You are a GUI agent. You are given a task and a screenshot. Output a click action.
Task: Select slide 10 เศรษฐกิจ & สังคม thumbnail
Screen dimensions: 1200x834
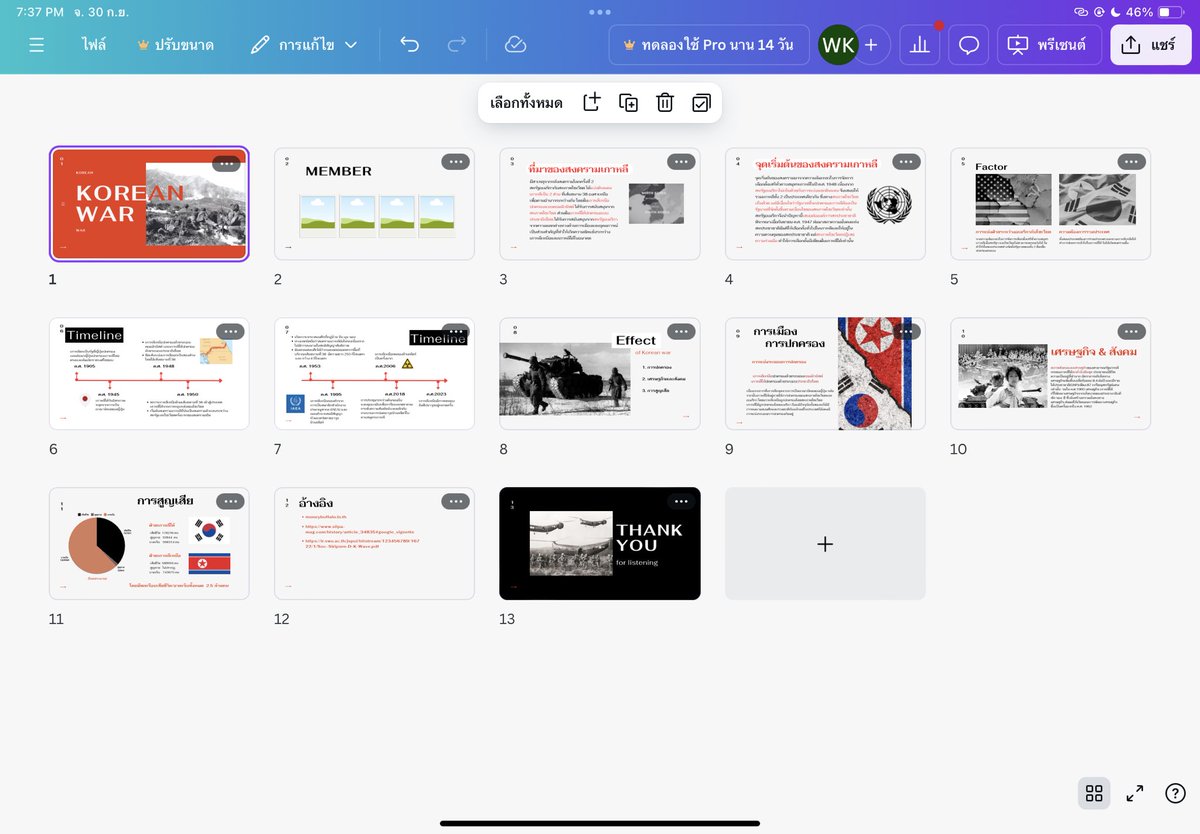click(x=1050, y=374)
